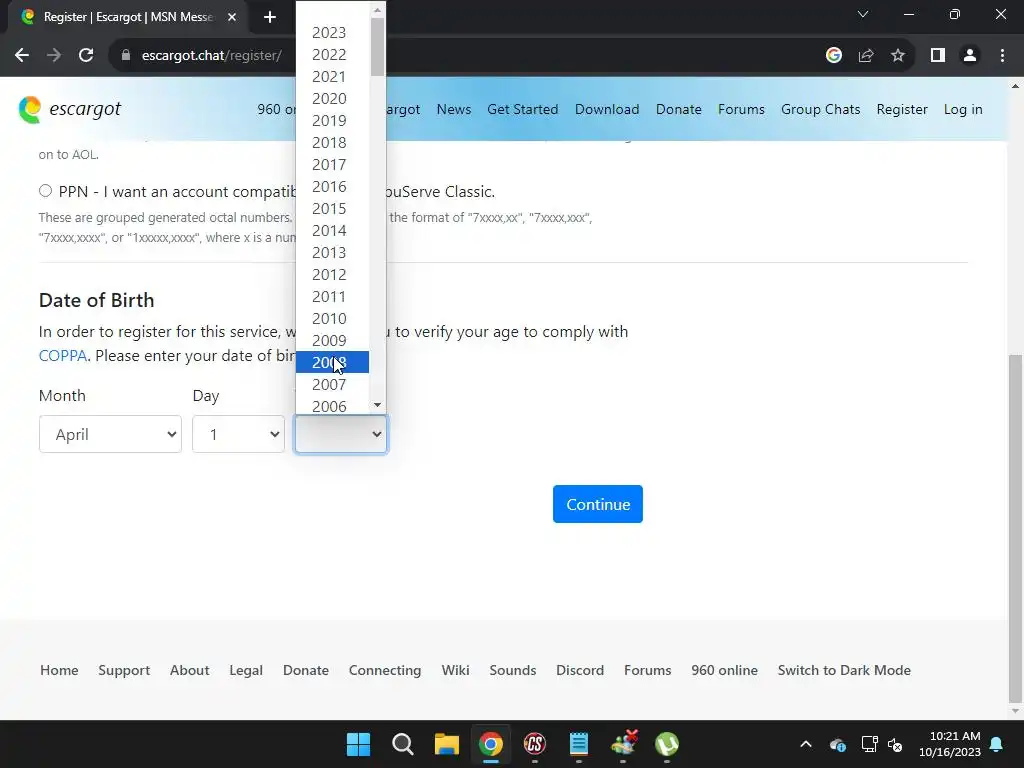Open the Download nav item
Image resolution: width=1024 pixels, height=768 pixels.
coord(607,109)
